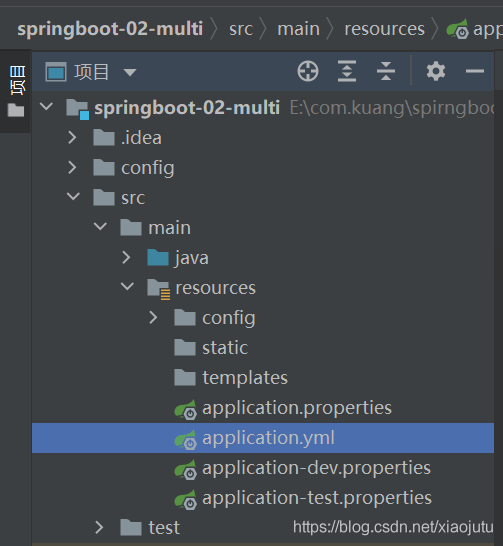This screenshot has width=503, height=546.
Task: Click the locate (select opened file) crosshair icon
Action: [x=308, y=71]
